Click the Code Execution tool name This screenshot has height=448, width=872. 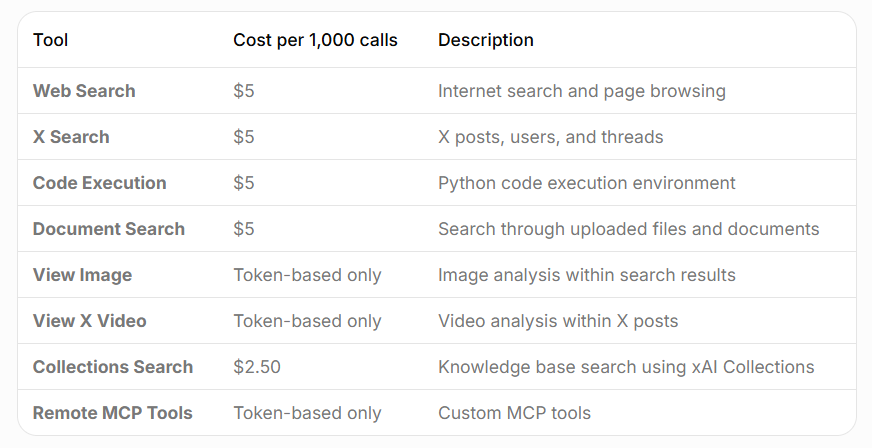tap(99, 183)
